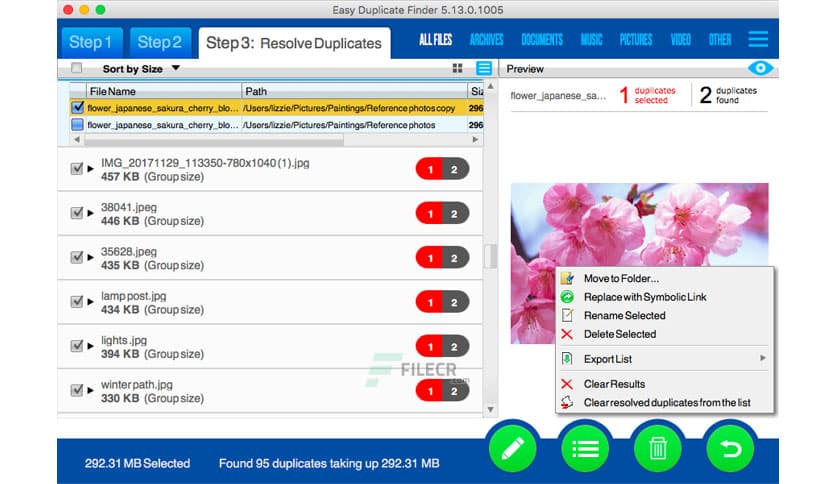
Task: Switch to grid thumbnail view
Action: pos(457,68)
